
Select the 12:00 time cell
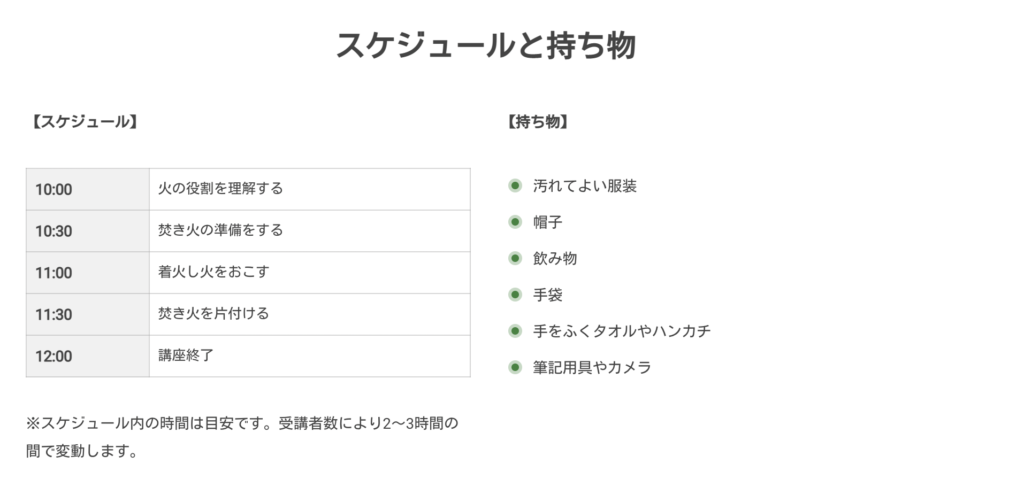[x=88, y=356]
